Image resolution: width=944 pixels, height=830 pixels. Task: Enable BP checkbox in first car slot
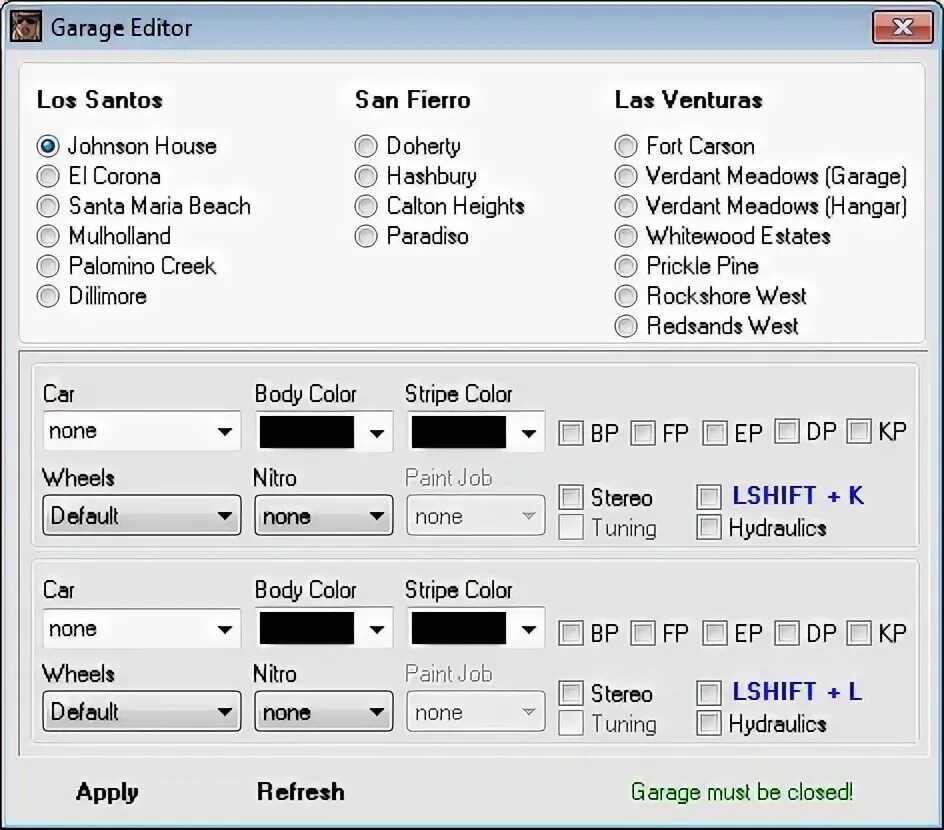(x=571, y=433)
